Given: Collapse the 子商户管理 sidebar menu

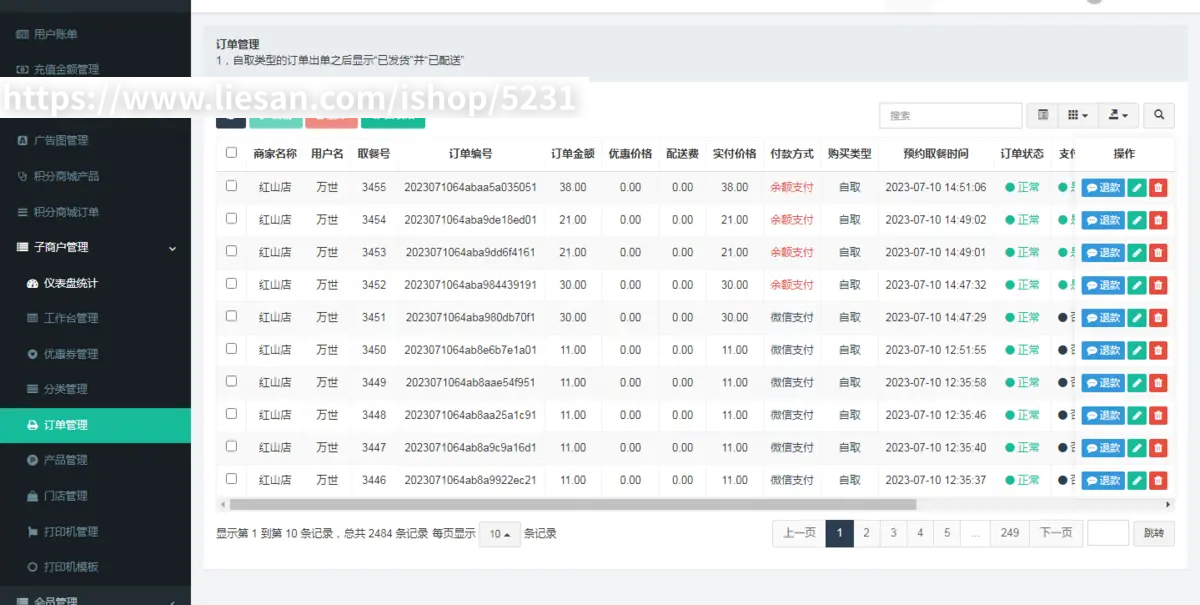Looking at the screenshot, I should 95,247.
